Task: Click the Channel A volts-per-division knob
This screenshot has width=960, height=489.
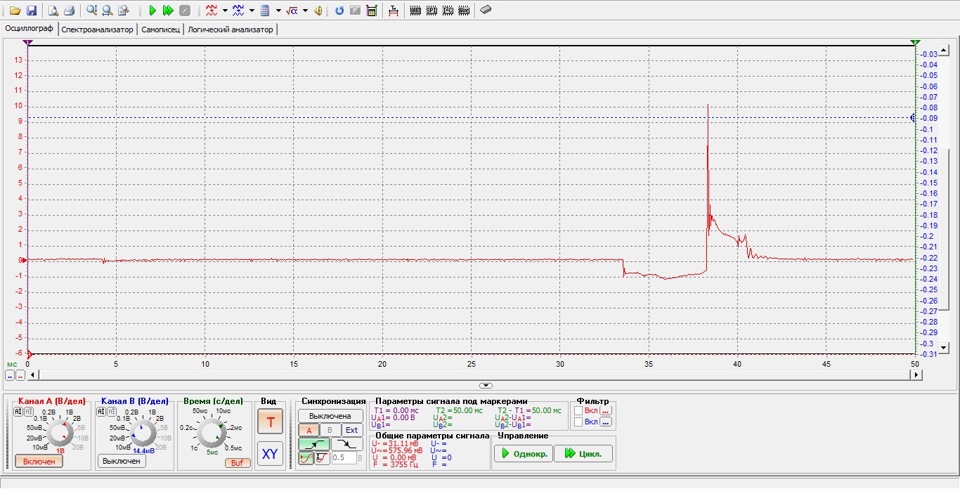Action: pos(61,433)
